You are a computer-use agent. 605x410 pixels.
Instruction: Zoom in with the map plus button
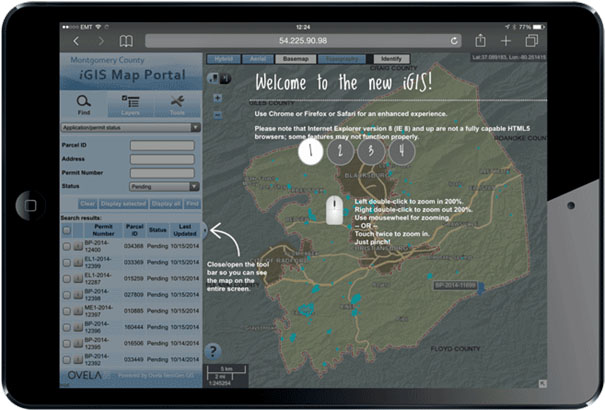[x=218, y=98]
